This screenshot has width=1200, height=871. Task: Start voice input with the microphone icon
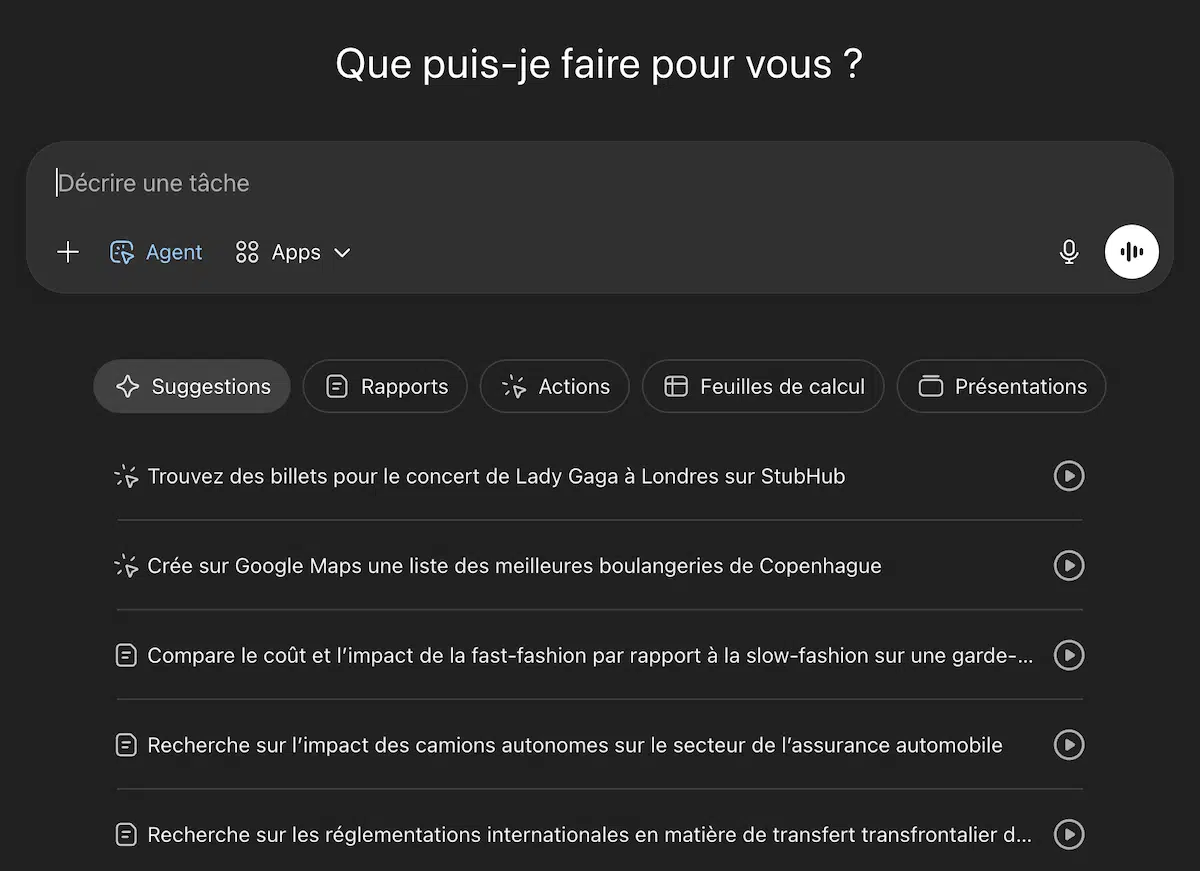pyautogui.click(x=1068, y=252)
